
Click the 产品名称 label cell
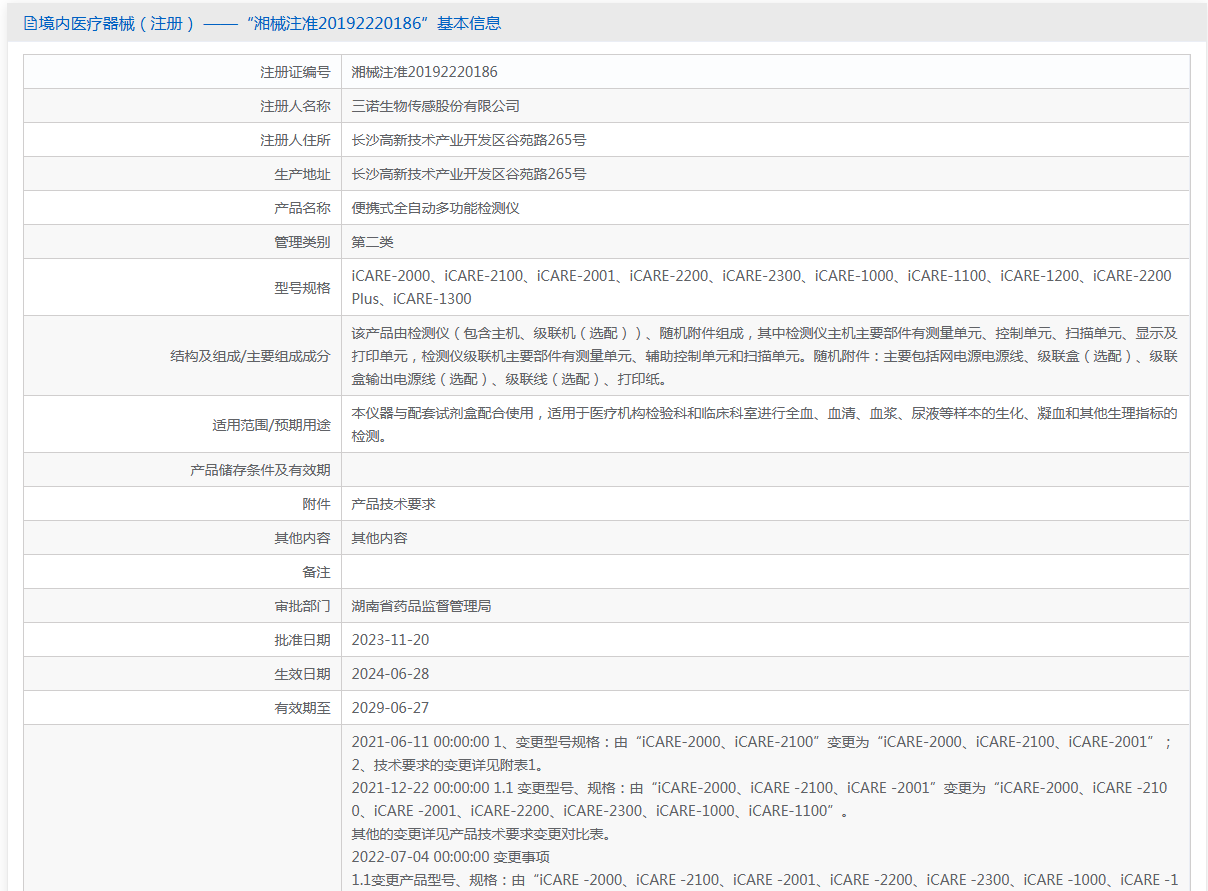[x=182, y=208]
